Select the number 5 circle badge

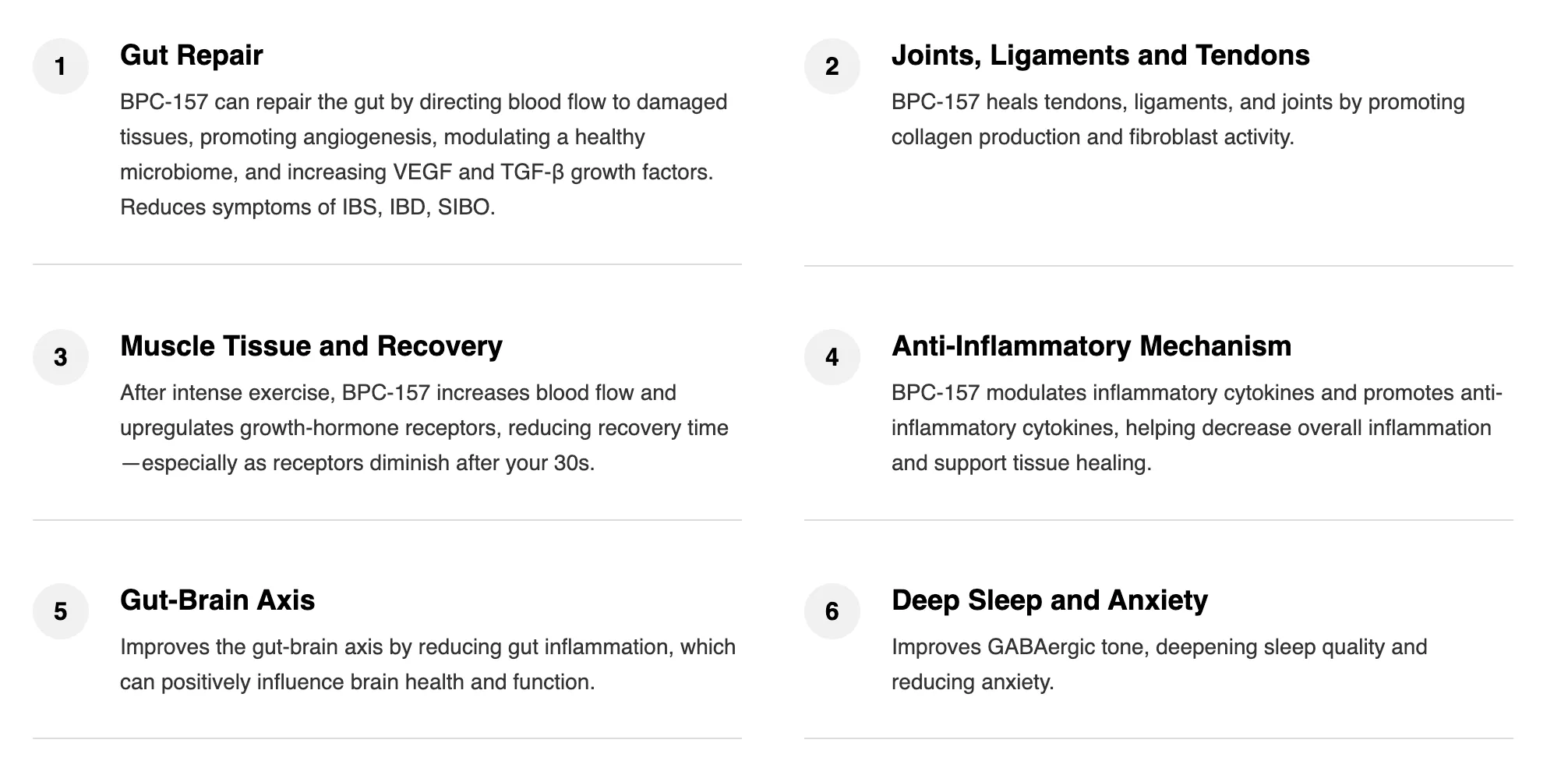pyautogui.click(x=61, y=611)
